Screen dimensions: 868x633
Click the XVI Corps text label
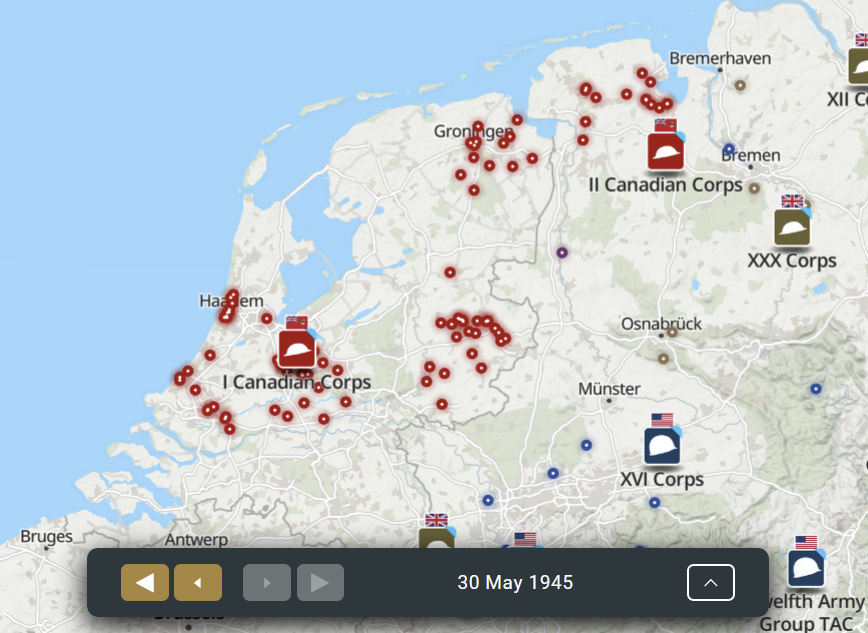662,479
